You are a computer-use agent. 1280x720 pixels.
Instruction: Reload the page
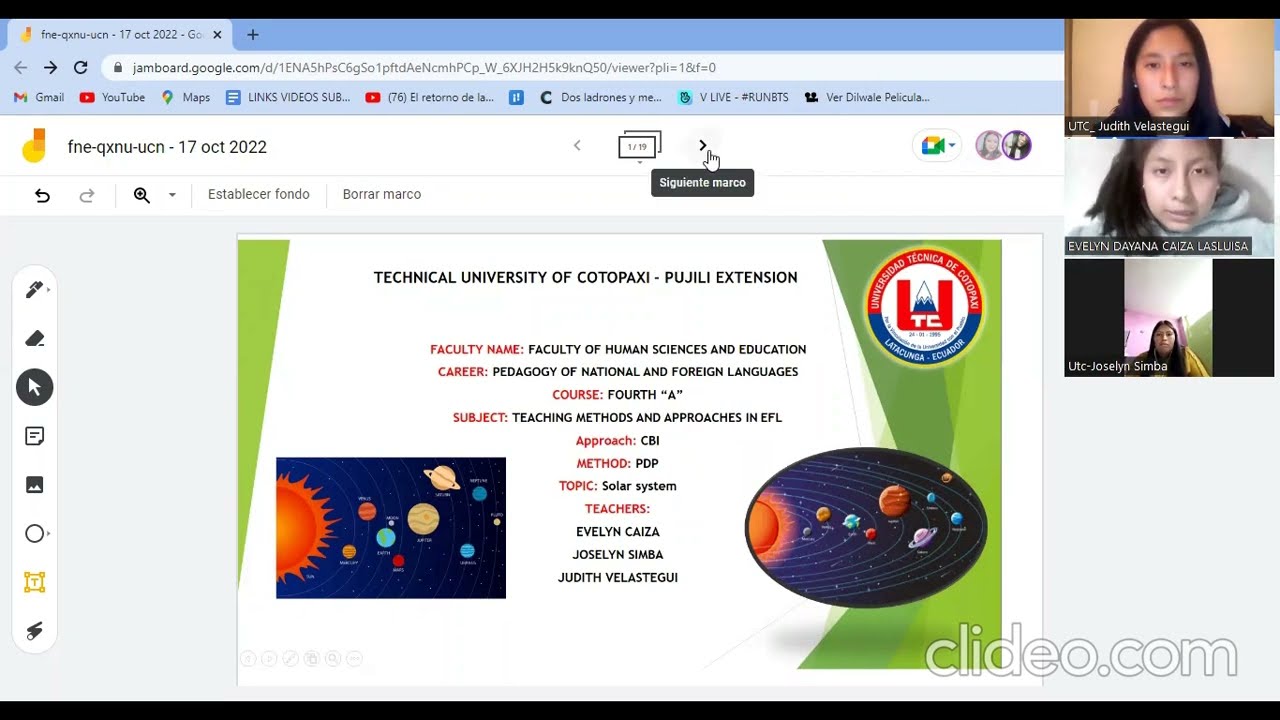coord(81,67)
